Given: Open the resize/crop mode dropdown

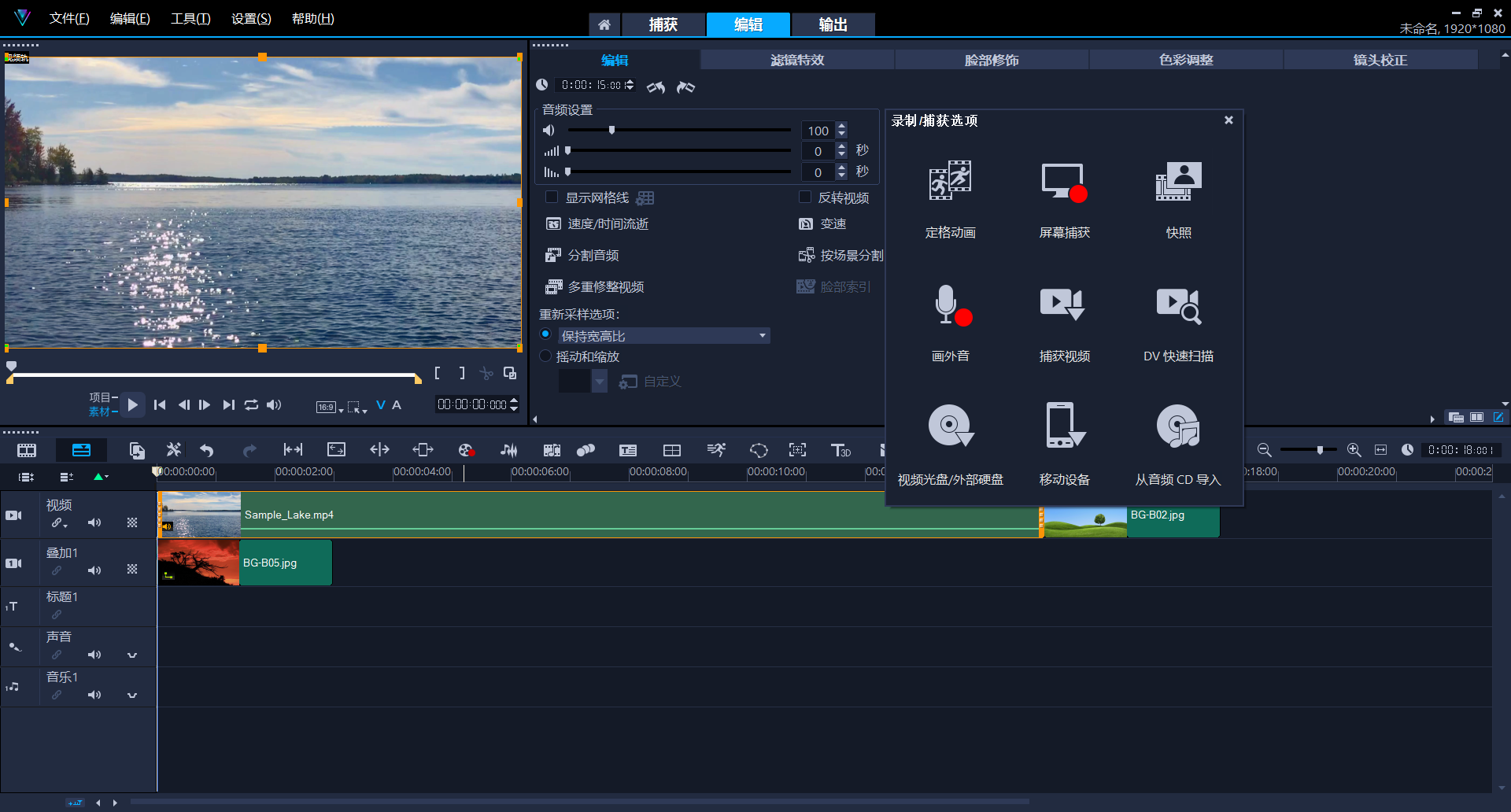Looking at the screenshot, I should pyautogui.click(x=358, y=407).
